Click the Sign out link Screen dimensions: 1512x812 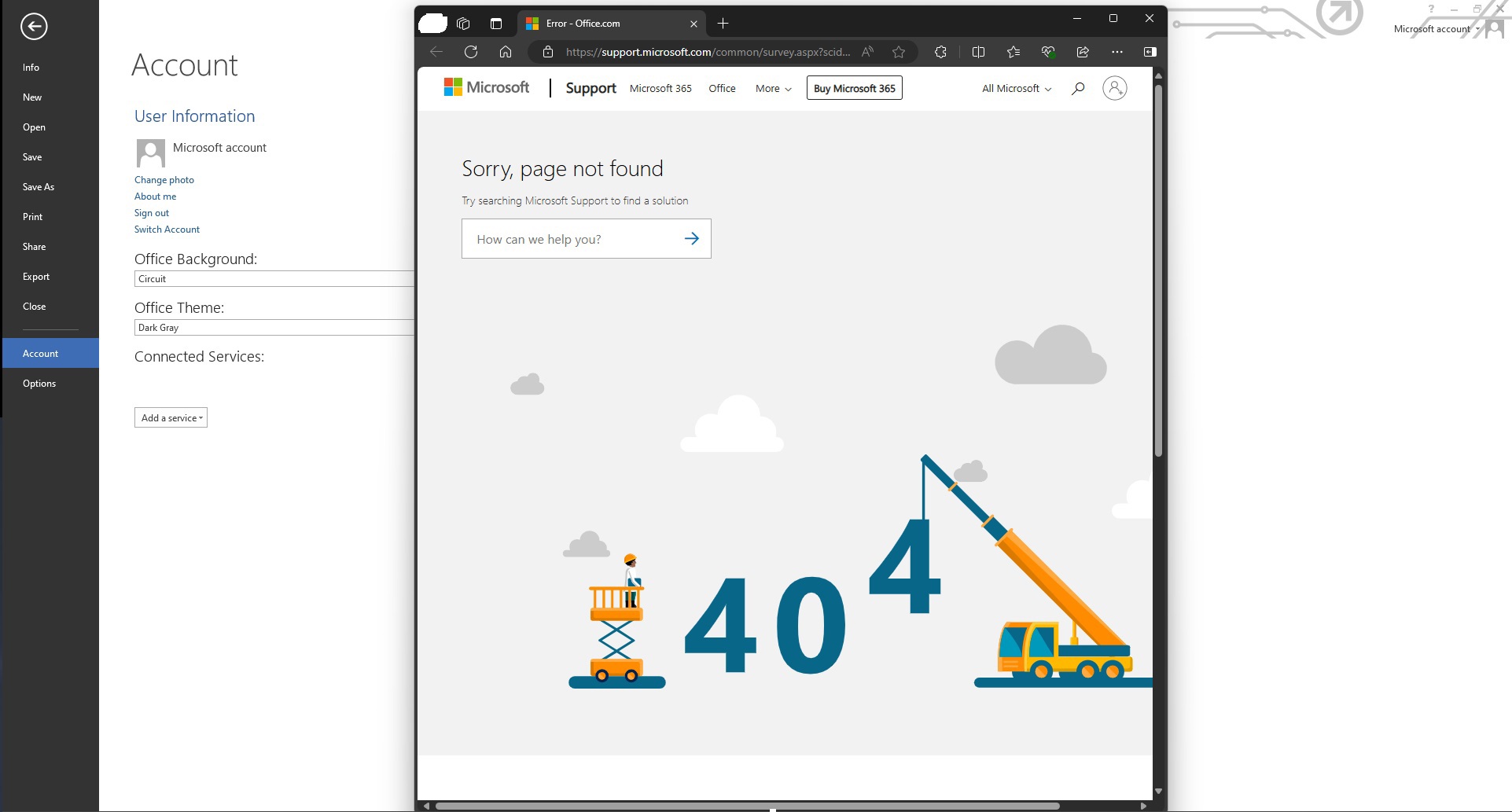(152, 213)
